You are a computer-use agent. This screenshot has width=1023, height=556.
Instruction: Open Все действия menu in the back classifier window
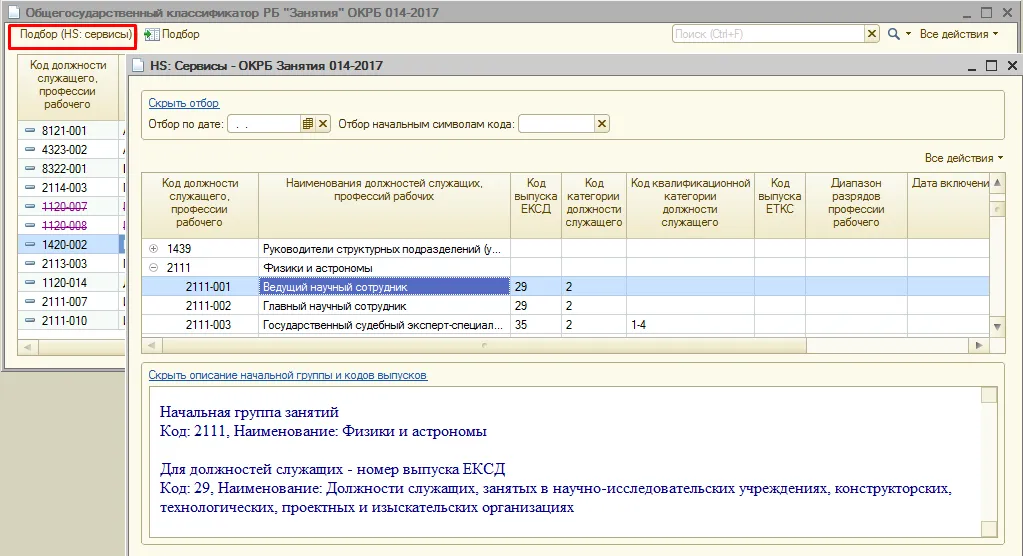click(959, 34)
